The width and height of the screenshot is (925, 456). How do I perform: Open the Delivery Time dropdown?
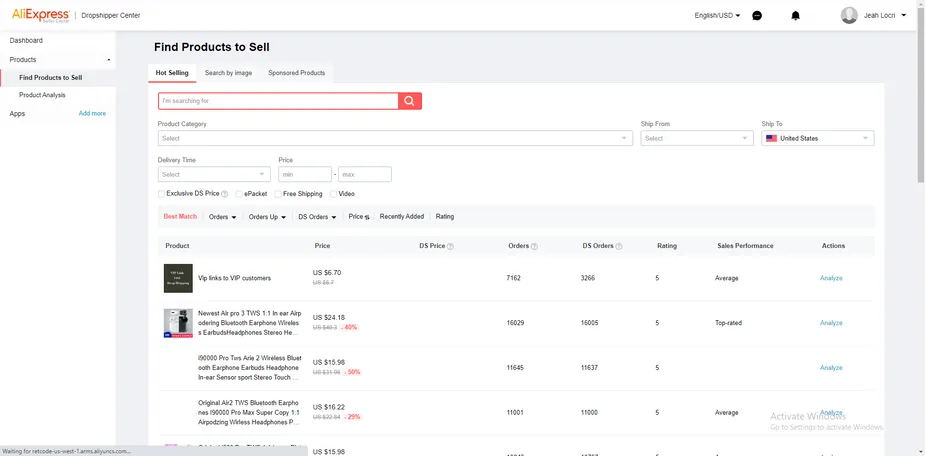click(x=214, y=174)
